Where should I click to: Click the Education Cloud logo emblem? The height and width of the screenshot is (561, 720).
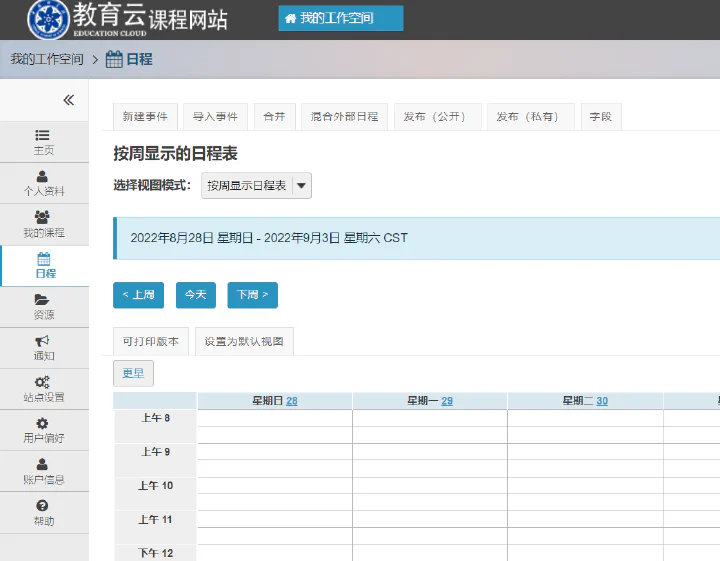pyautogui.click(x=48, y=19)
